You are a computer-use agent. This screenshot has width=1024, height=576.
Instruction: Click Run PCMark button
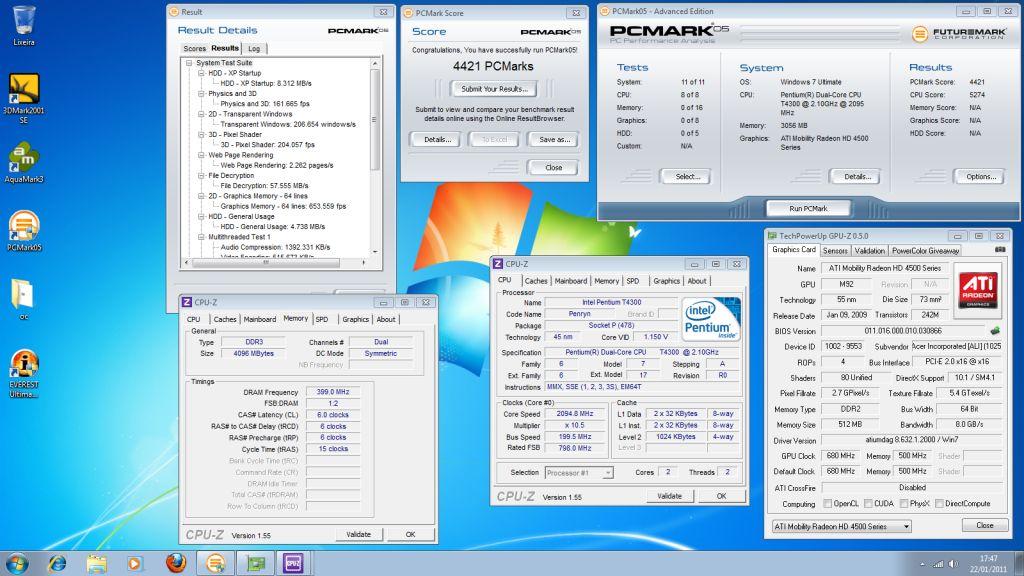(808, 208)
